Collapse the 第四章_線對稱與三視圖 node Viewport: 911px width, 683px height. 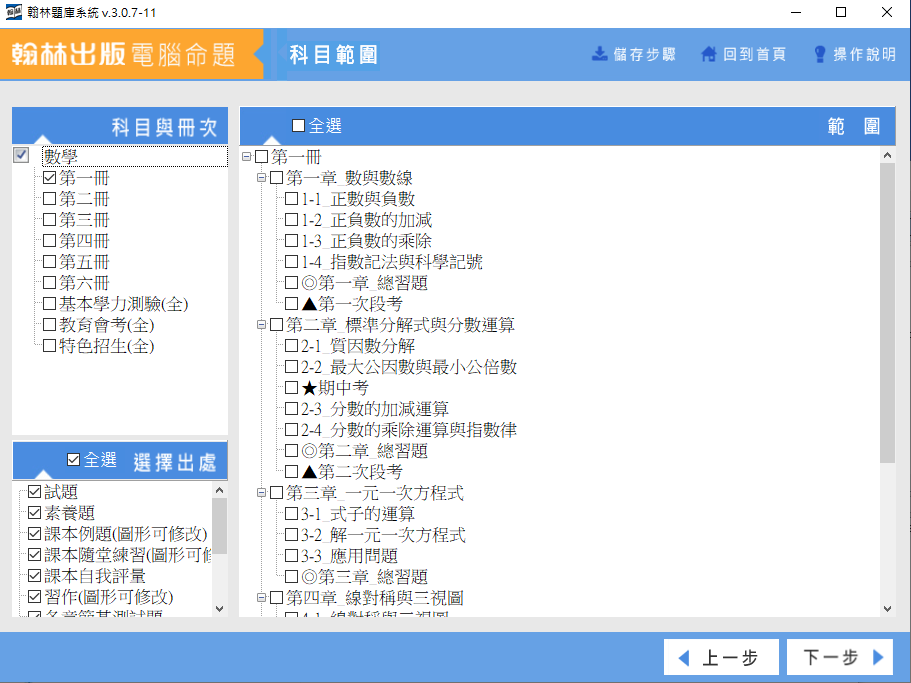click(261, 597)
